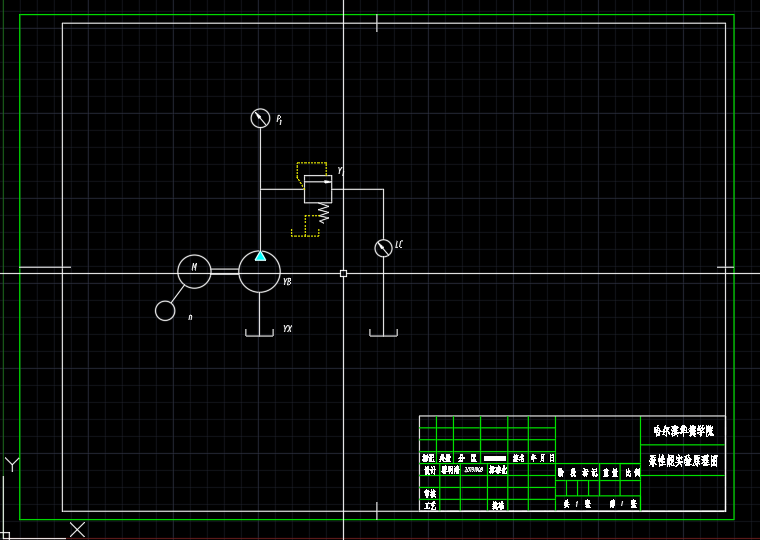
Task: Select the small tachometer circle near n
Action: tap(165, 311)
